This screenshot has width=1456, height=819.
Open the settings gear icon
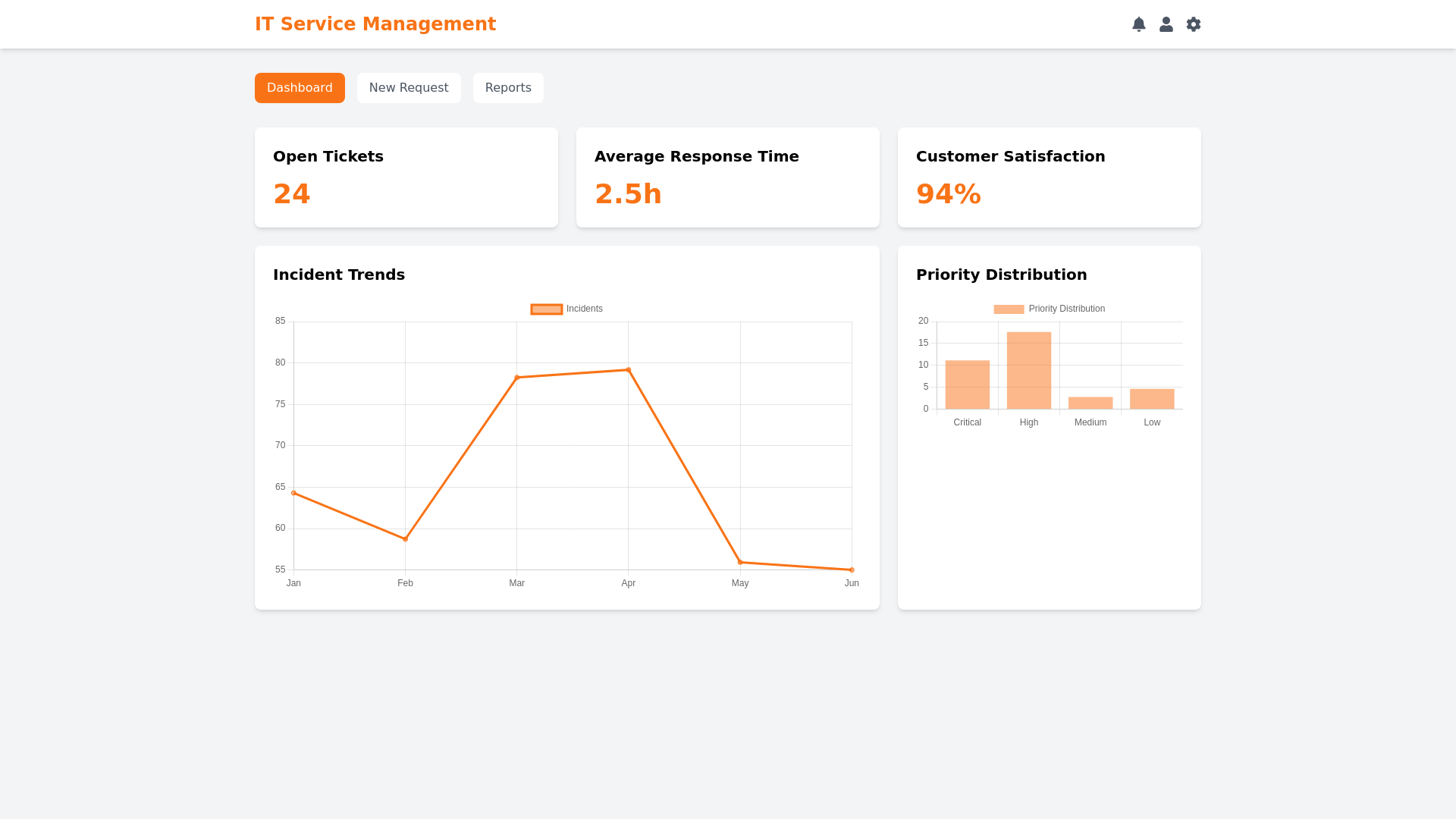pyautogui.click(x=1193, y=24)
